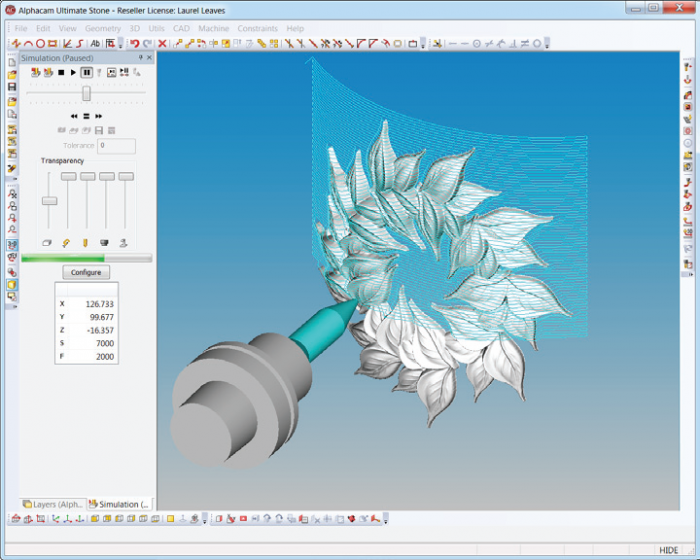Click the yellow tool transparency icon

85,243
